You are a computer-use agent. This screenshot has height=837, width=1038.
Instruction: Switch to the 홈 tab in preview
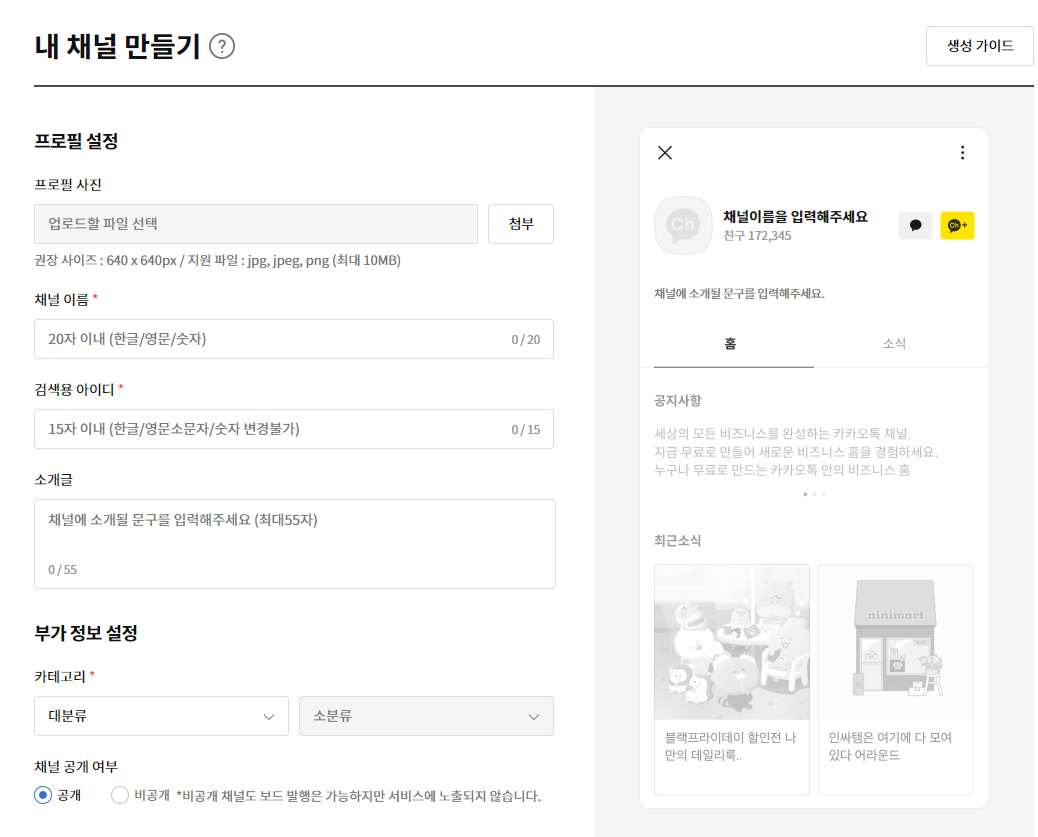pyautogui.click(x=730, y=344)
